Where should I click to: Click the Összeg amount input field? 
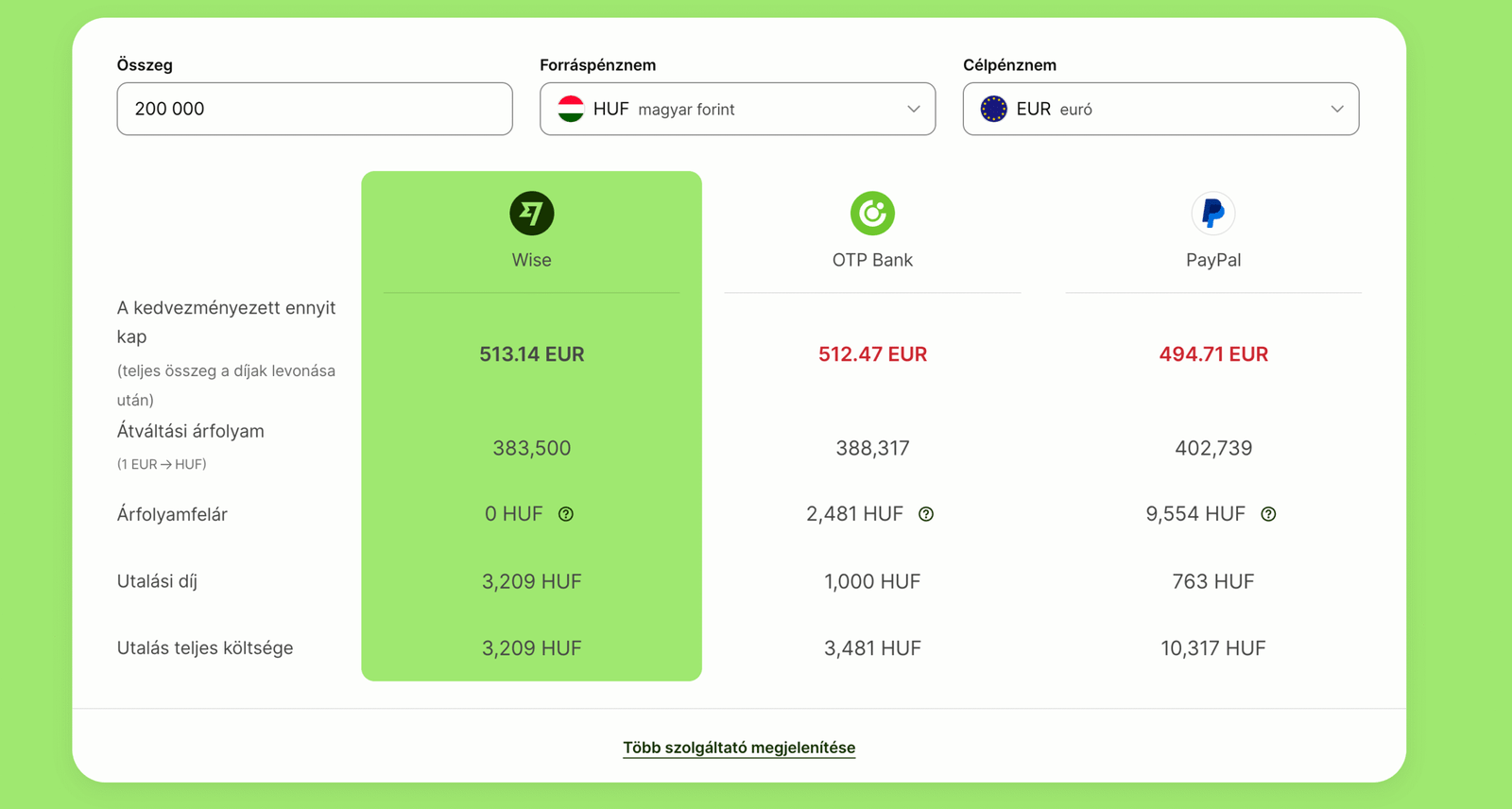[x=315, y=109]
